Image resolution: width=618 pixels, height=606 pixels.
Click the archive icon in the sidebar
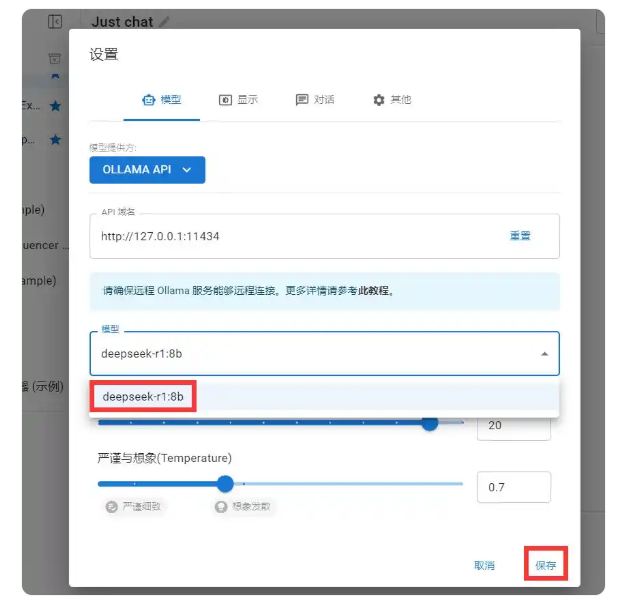[54, 59]
